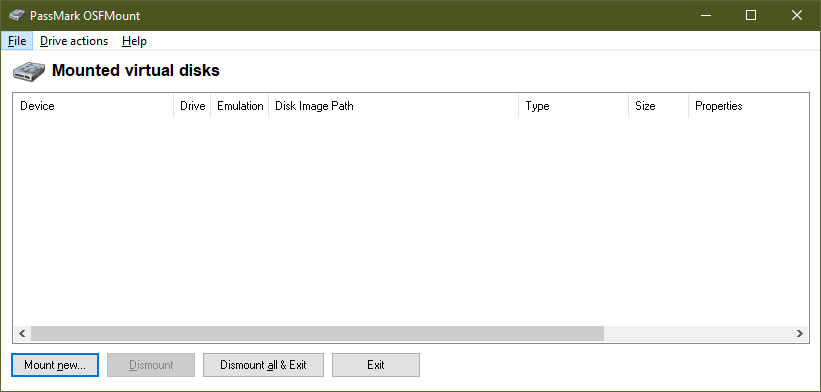Open the Drive actions menu
This screenshot has height=392, width=821.
click(x=74, y=41)
